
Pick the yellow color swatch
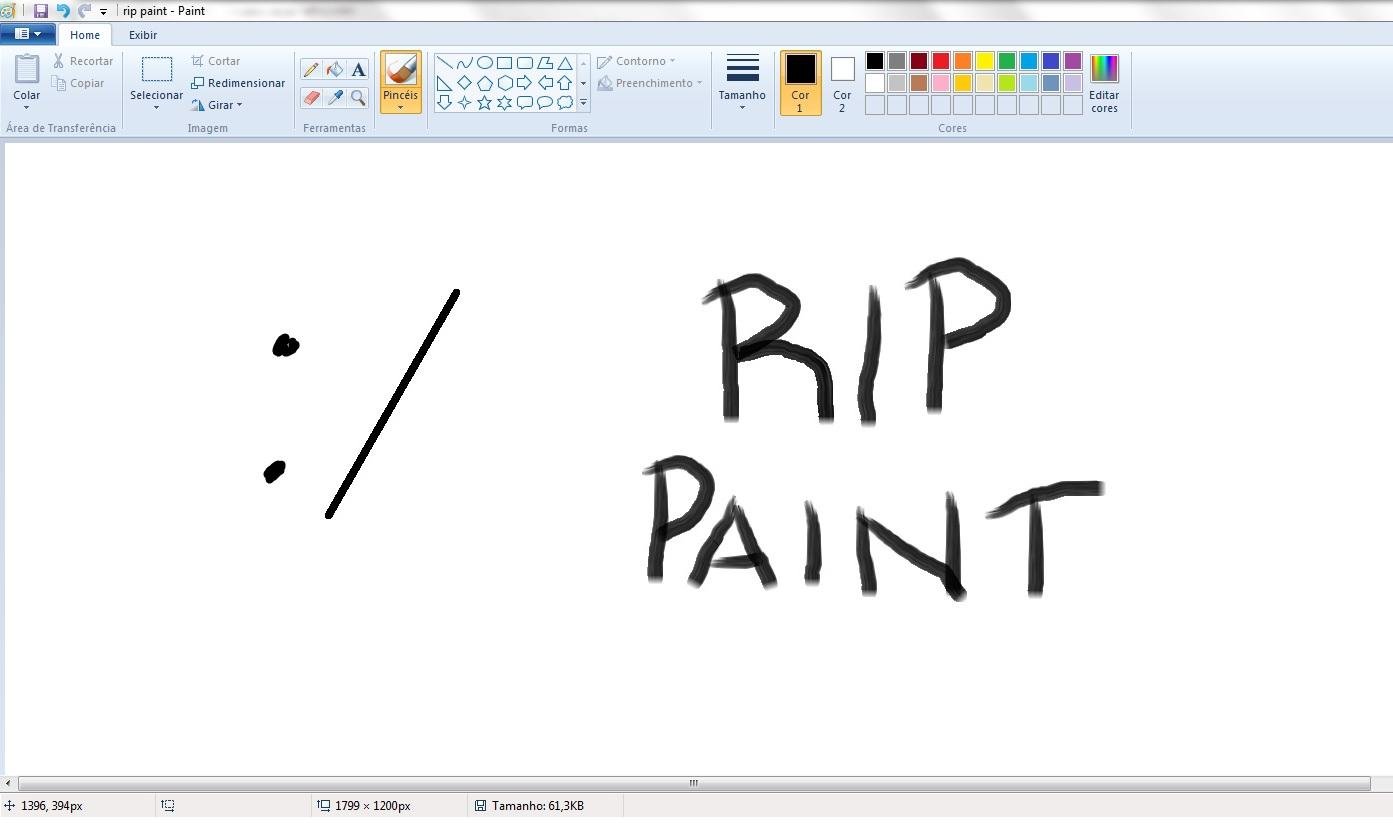[985, 61]
